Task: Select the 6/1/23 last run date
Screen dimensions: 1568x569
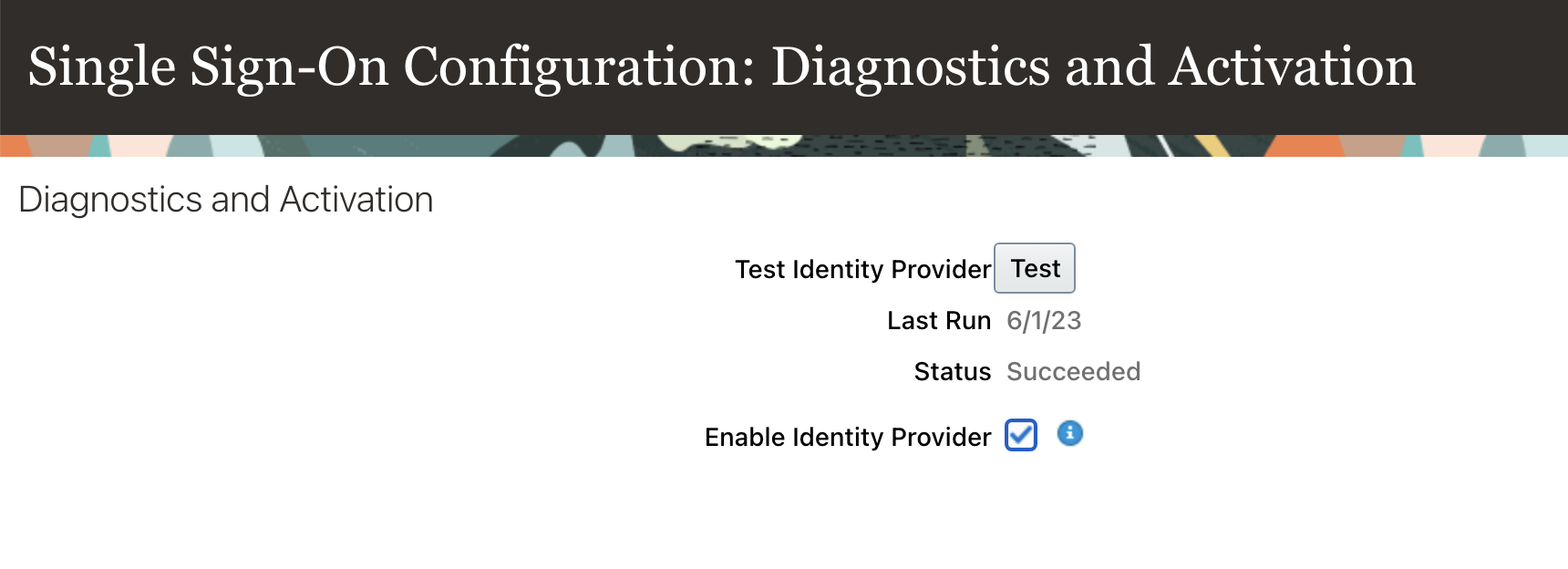Action: tap(1044, 321)
